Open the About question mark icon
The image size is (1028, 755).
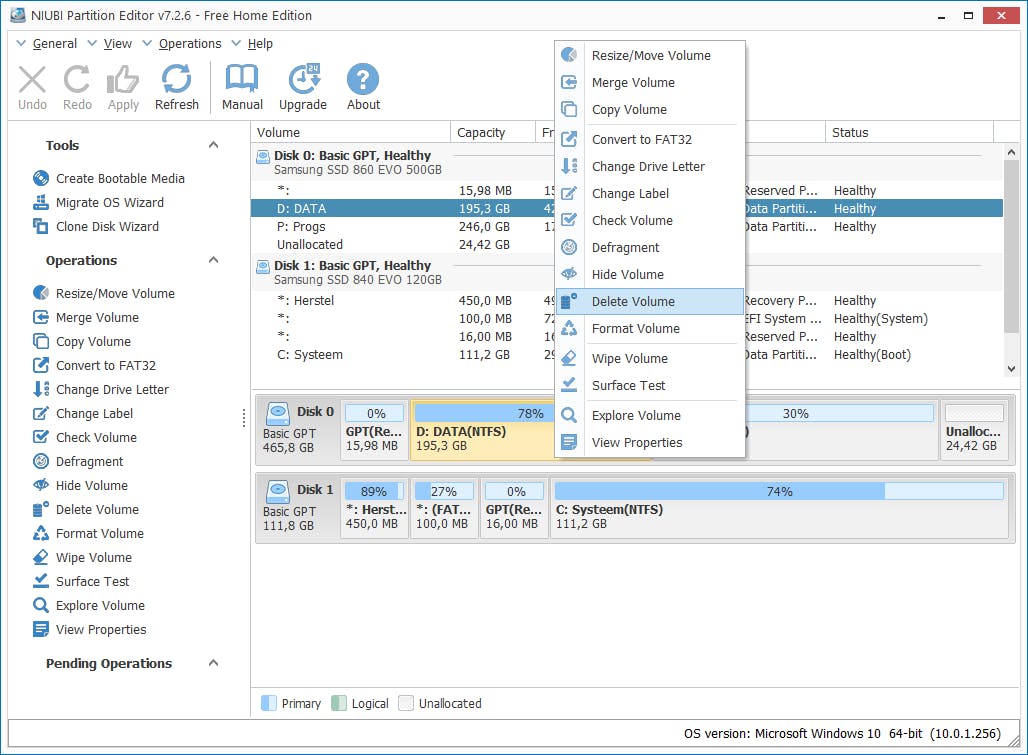pyautogui.click(x=363, y=87)
